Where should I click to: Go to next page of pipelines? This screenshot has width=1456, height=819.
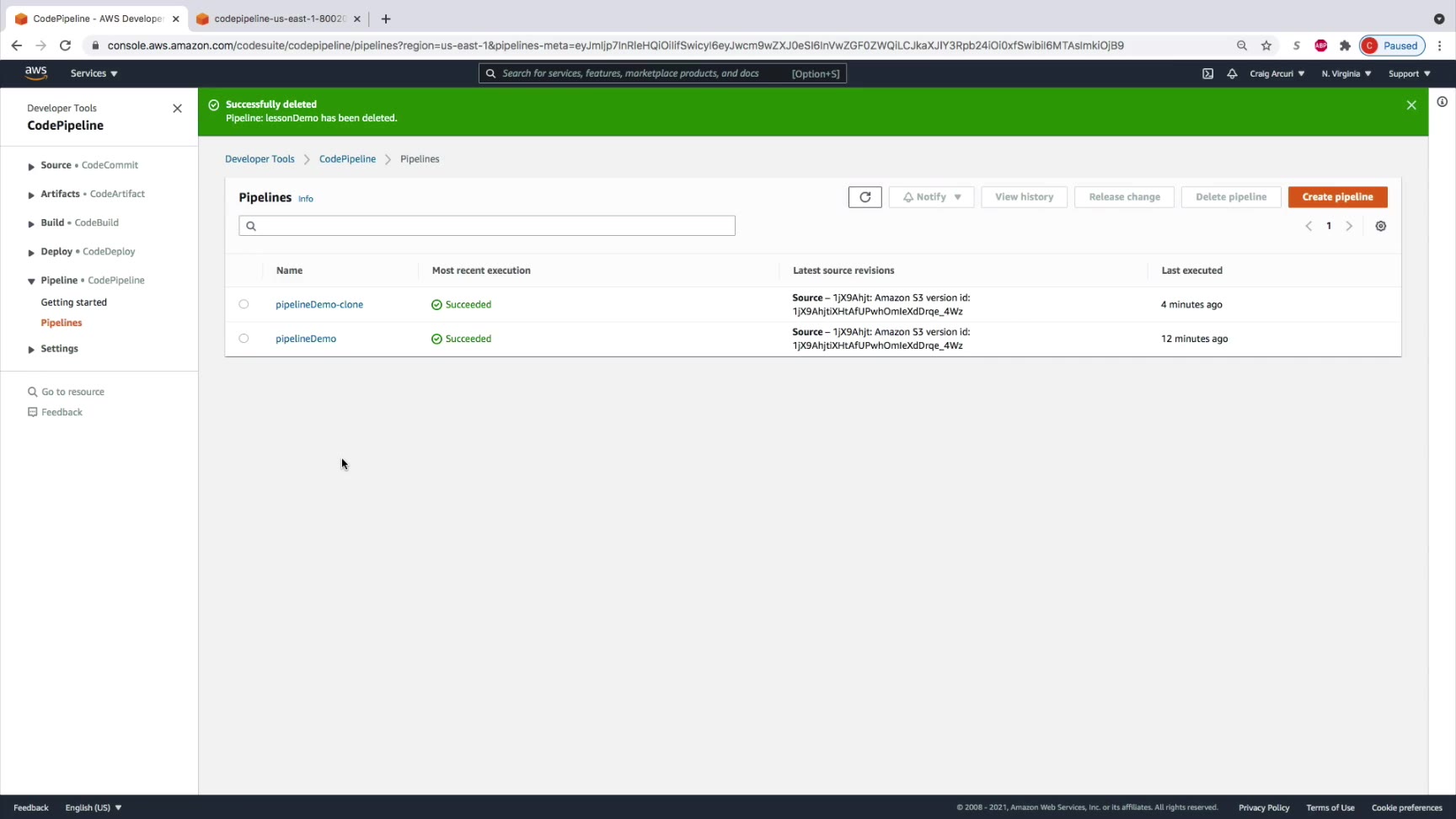click(x=1349, y=226)
